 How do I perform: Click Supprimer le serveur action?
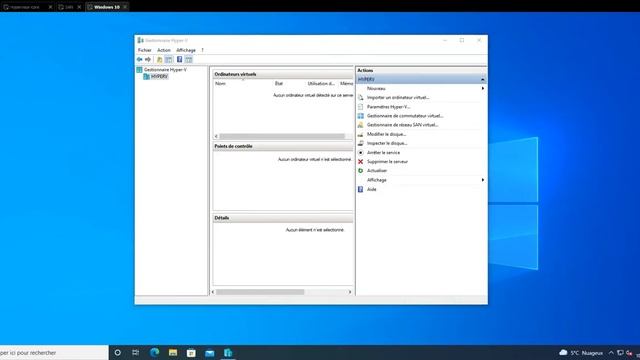pyautogui.click(x=387, y=162)
